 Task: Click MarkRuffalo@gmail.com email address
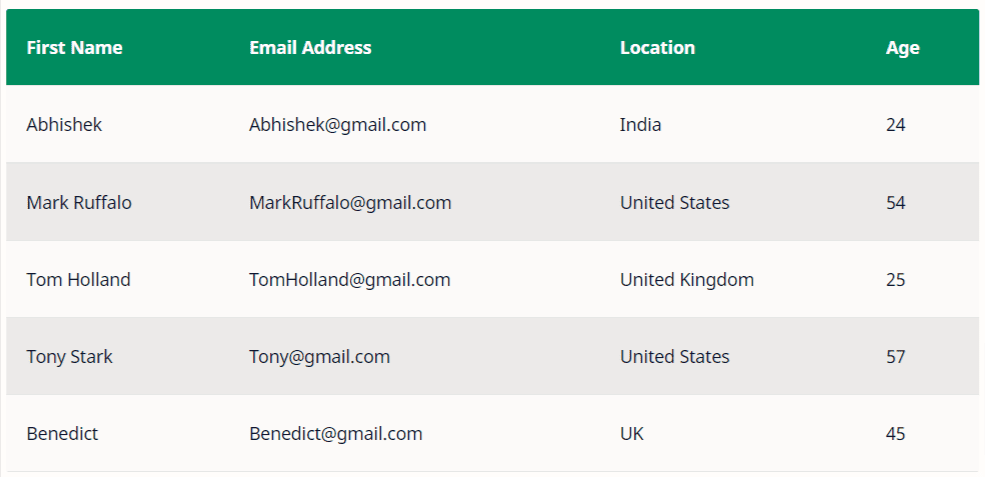(x=351, y=202)
